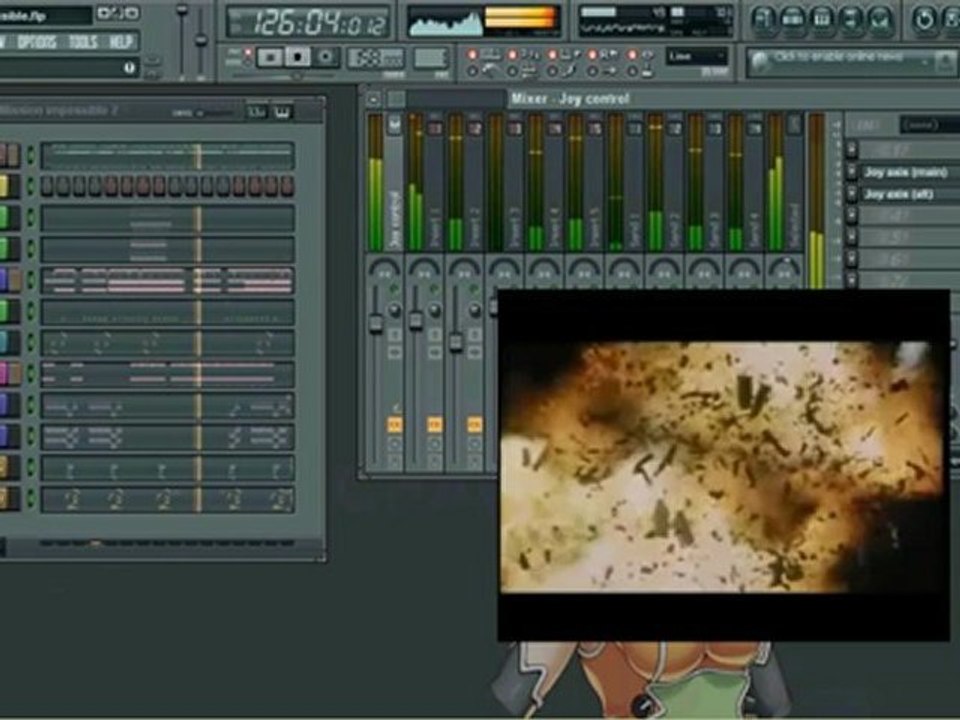Open the Line snap dropdown

point(697,57)
